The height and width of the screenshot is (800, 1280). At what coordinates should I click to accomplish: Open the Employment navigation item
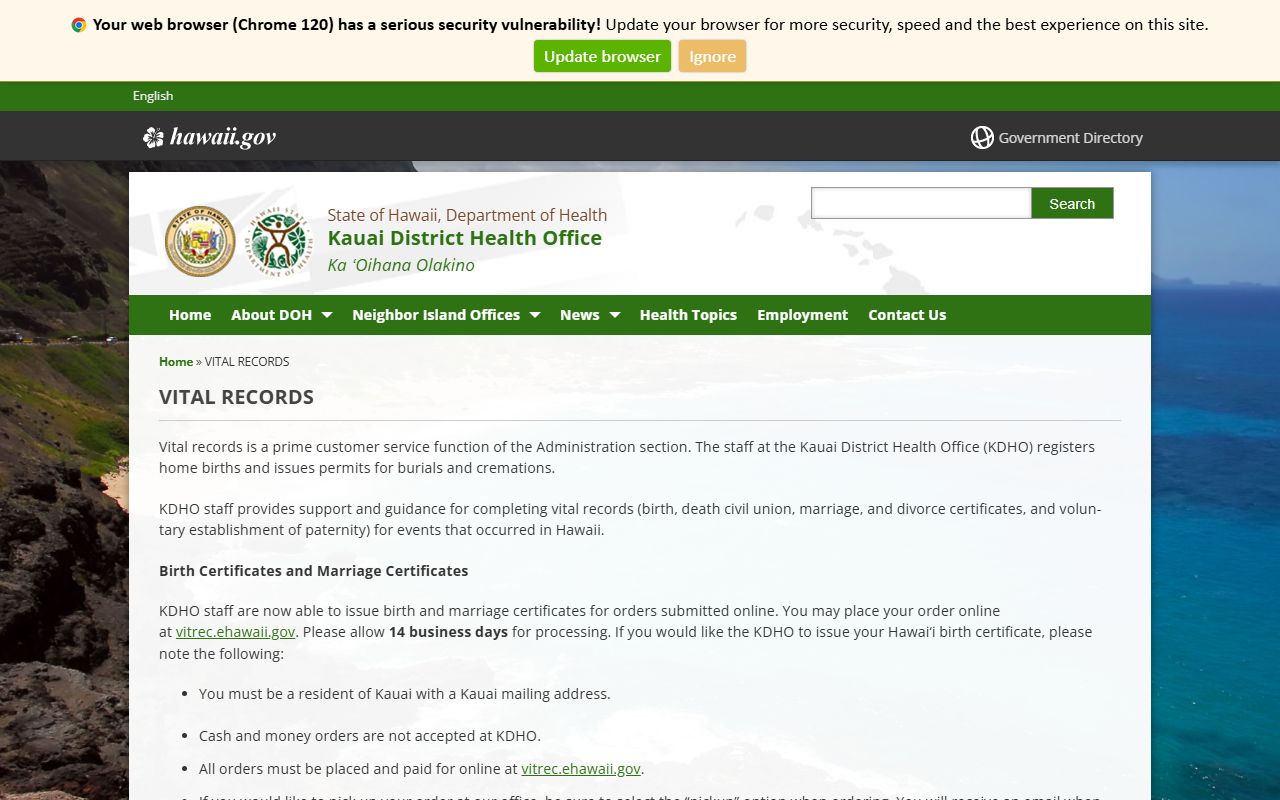pyautogui.click(x=802, y=315)
